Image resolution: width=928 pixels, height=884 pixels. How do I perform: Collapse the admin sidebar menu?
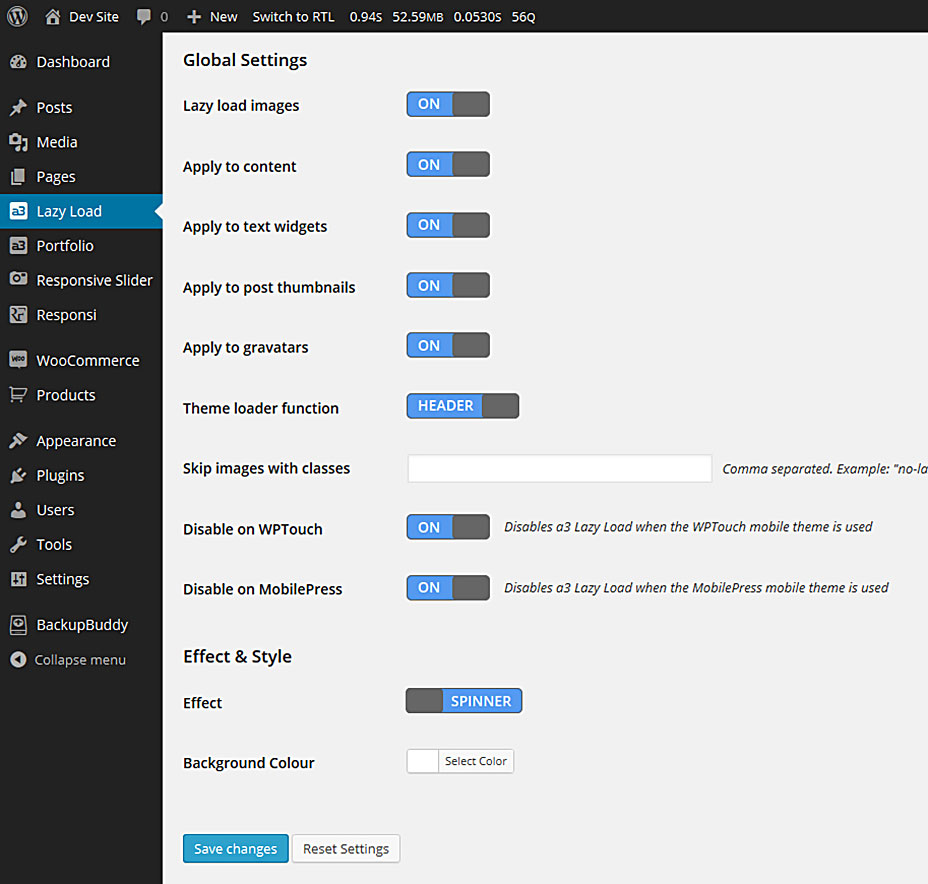click(68, 660)
